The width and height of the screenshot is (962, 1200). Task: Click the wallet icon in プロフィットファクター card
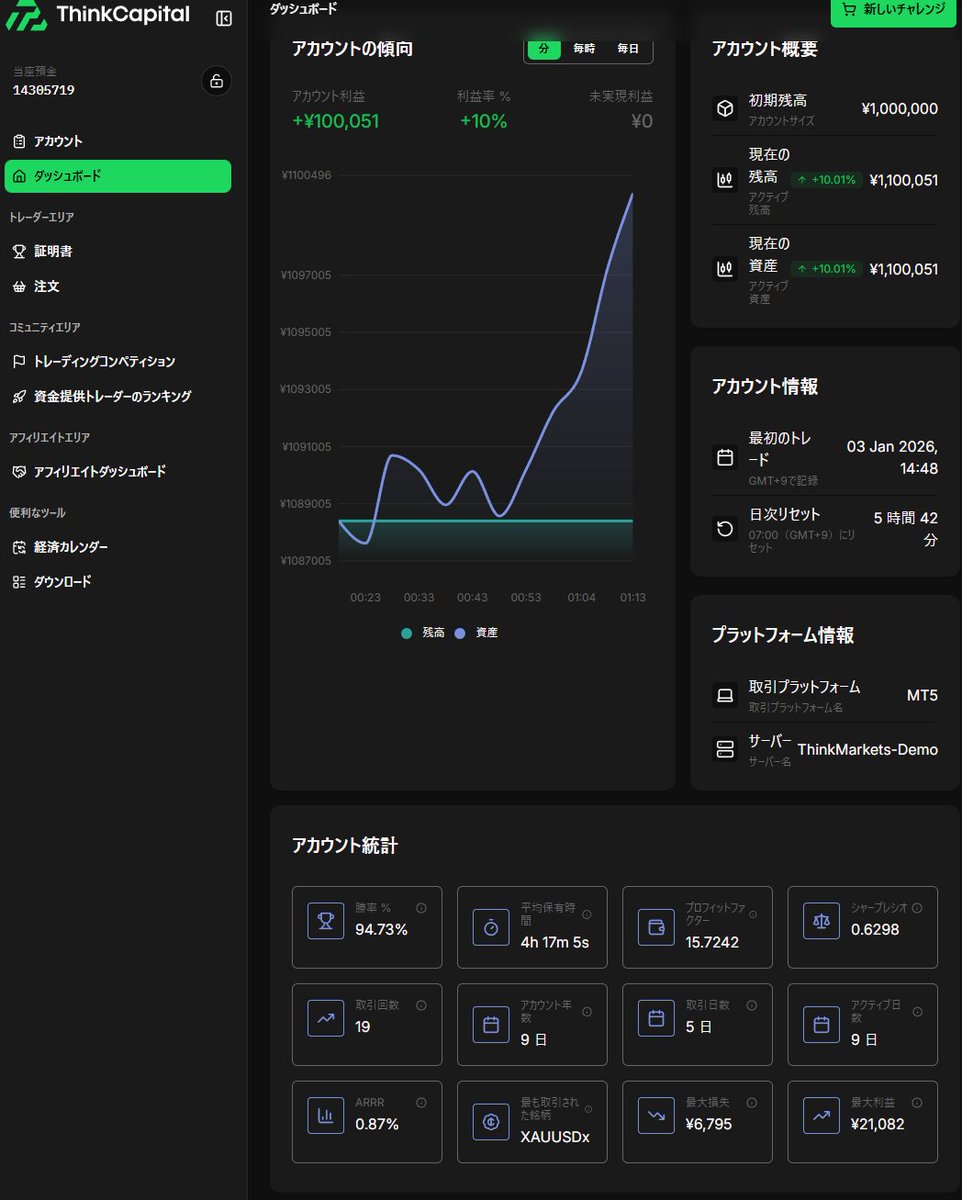pos(656,927)
